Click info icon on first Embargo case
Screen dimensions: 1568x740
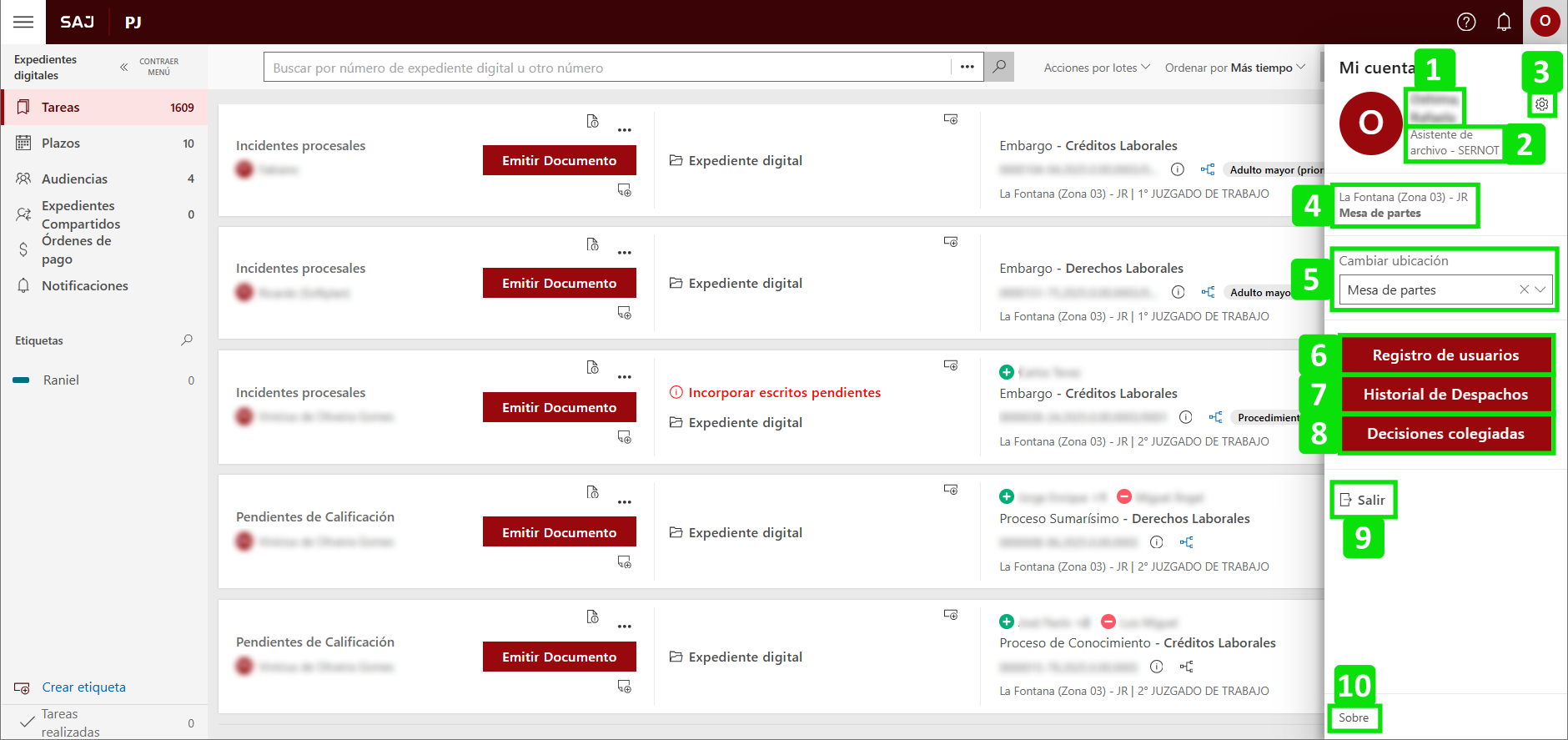tap(1178, 169)
